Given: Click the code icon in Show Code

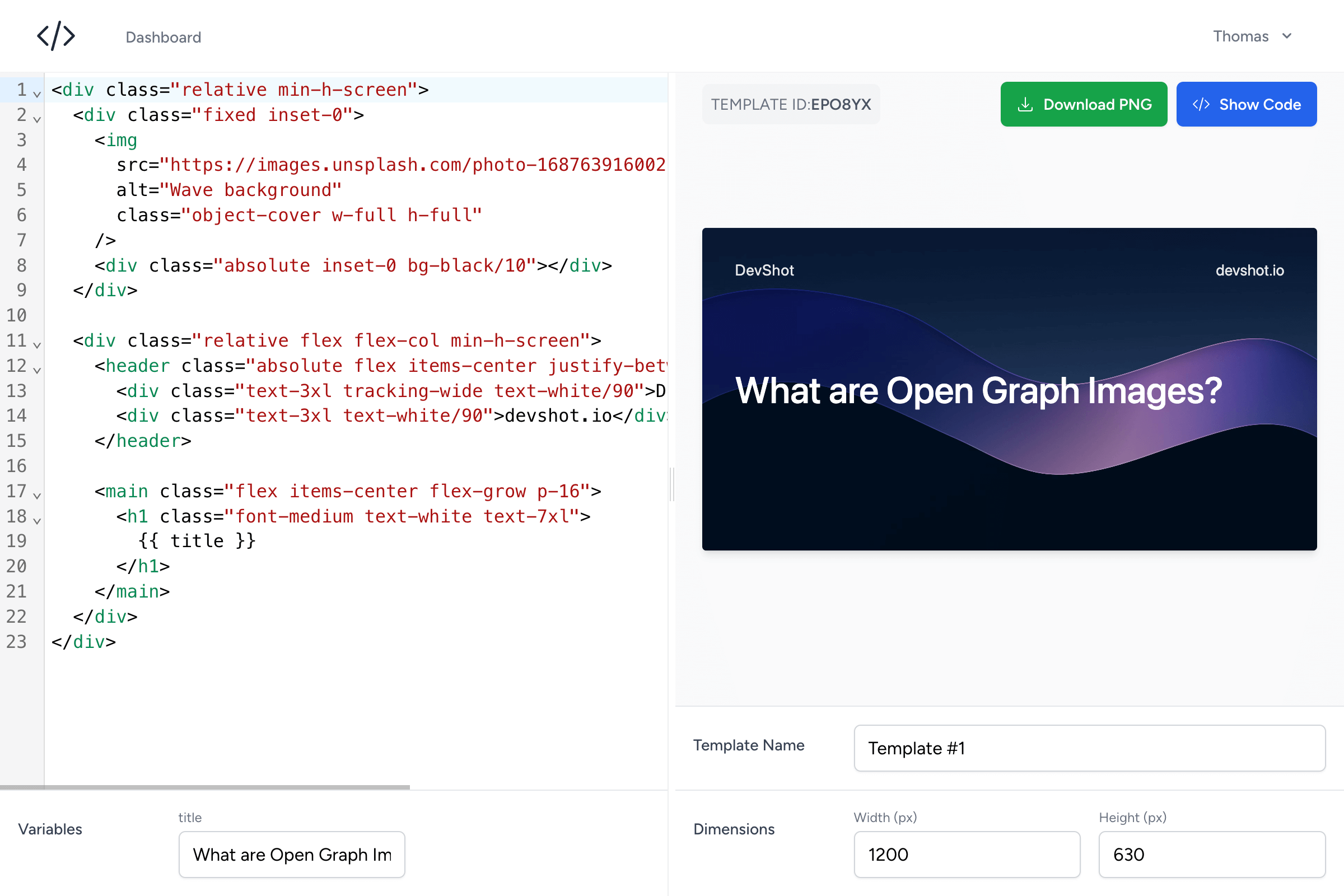Looking at the screenshot, I should click(1201, 105).
